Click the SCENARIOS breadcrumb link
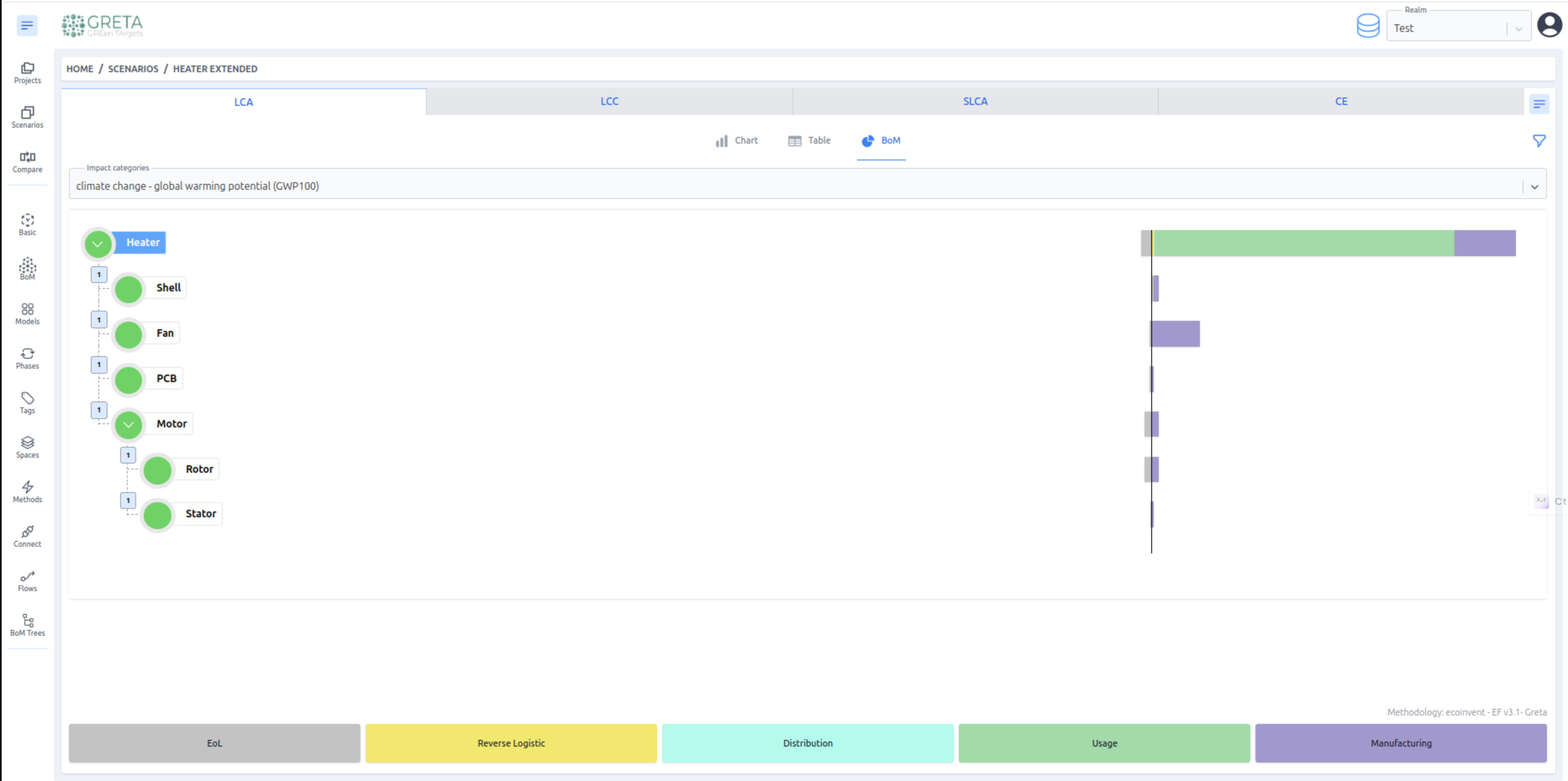 point(133,69)
